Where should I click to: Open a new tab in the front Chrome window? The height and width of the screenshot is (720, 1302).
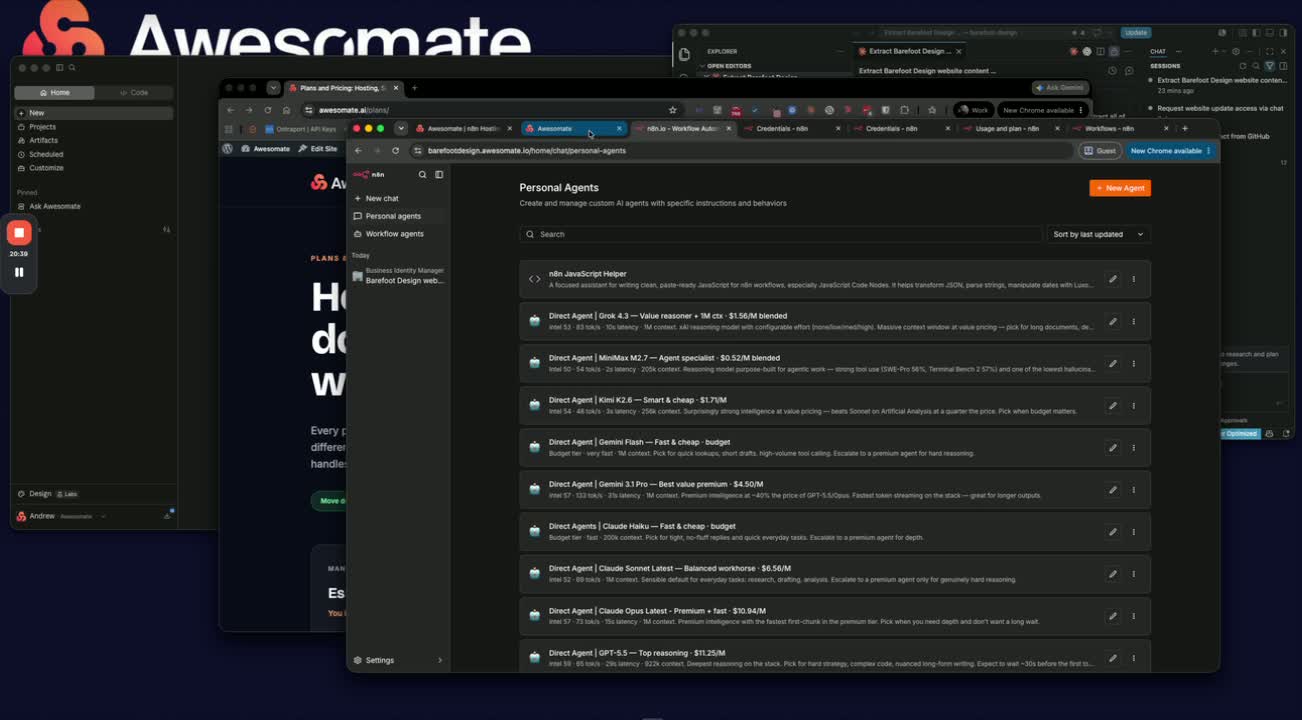(1185, 129)
